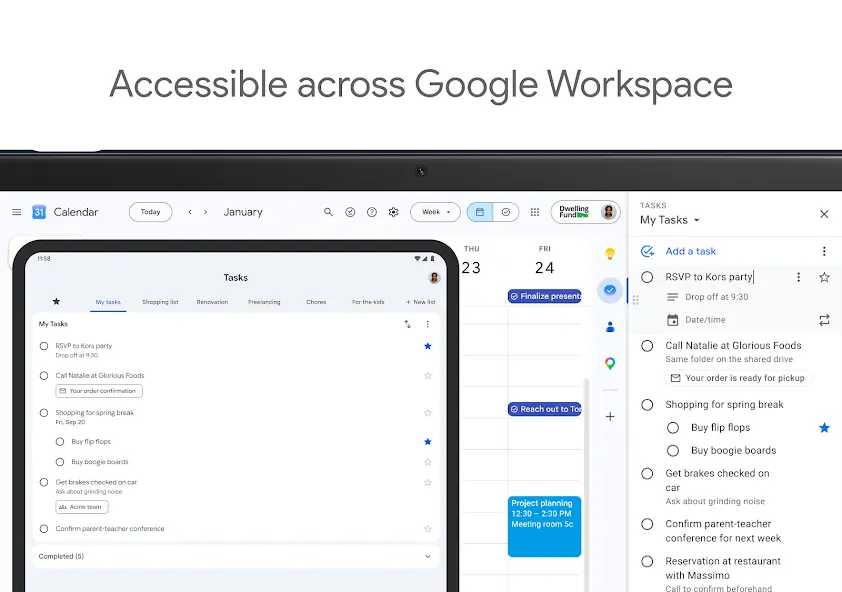The image size is (842, 592).
Task: Go to previous week arrow
Action: pyautogui.click(x=190, y=212)
